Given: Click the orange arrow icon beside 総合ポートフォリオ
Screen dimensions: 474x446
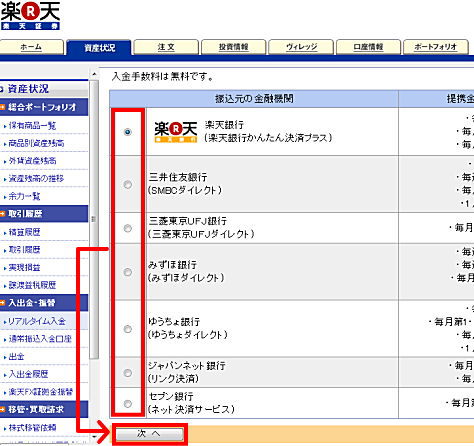Looking at the screenshot, I should (3, 107).
